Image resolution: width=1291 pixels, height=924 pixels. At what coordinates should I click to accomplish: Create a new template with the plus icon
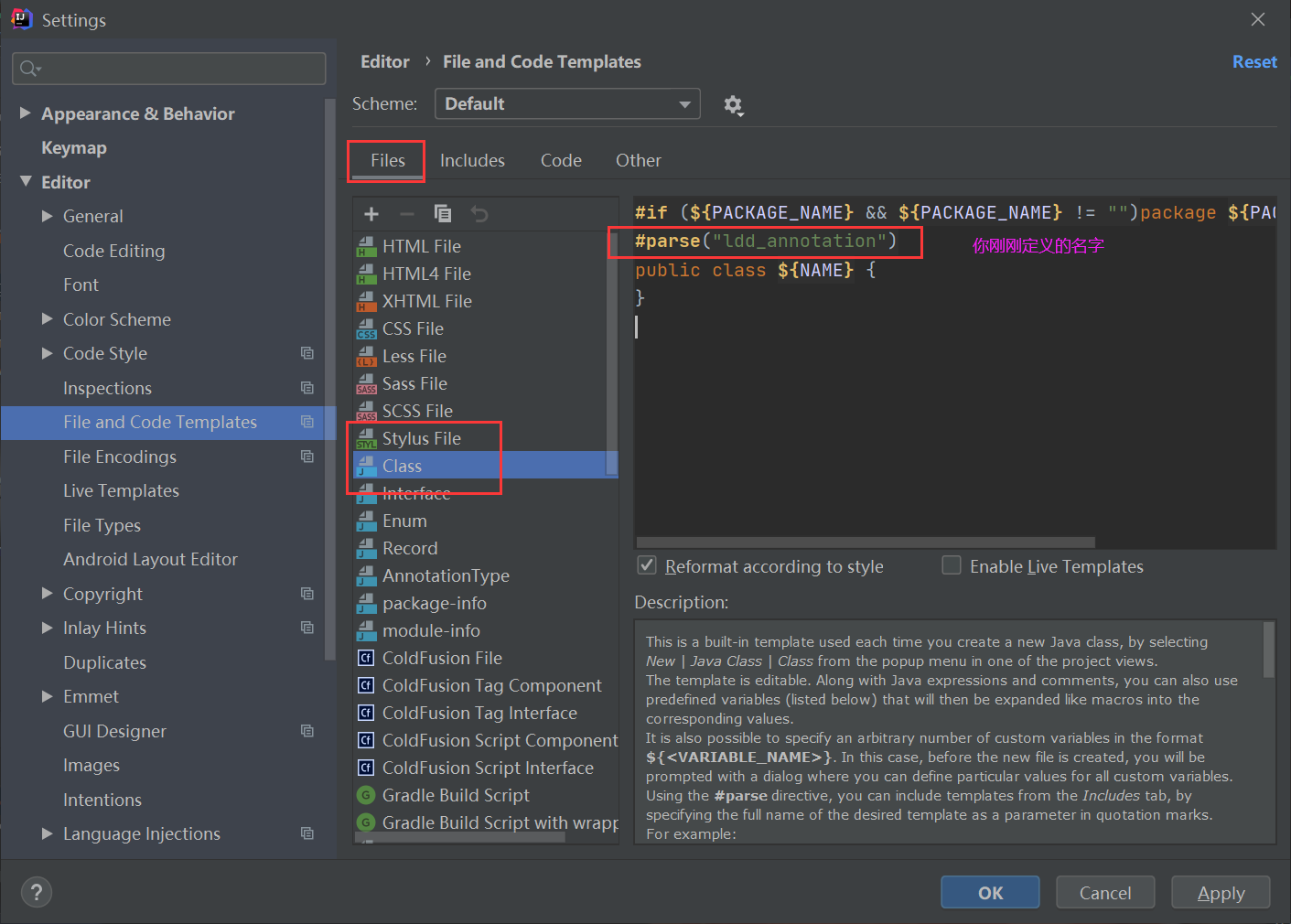pos(371,213)
